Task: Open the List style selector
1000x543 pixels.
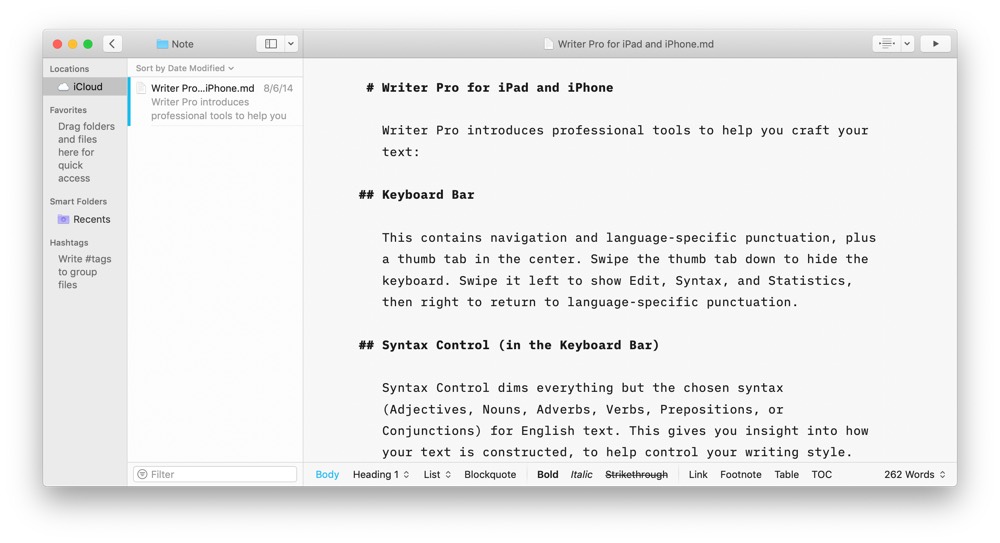Action: point(438,475)
